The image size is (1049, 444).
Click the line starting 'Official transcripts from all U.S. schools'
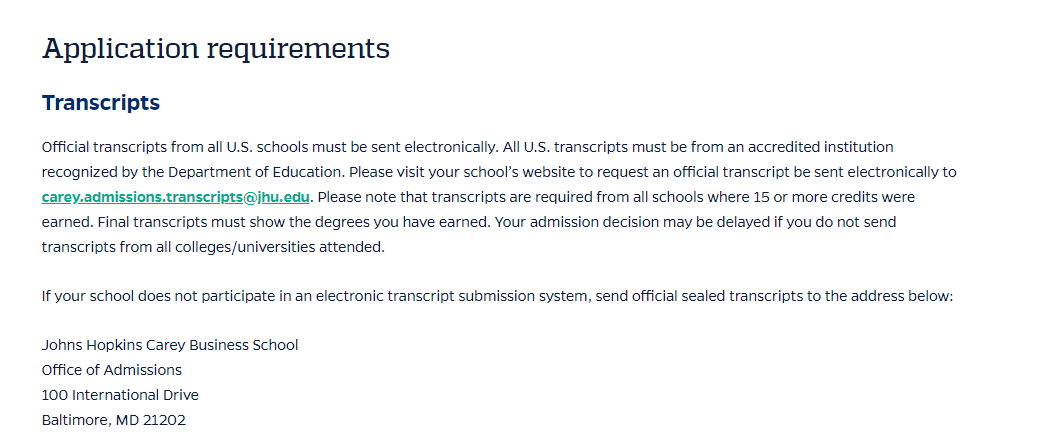(467, 147)
